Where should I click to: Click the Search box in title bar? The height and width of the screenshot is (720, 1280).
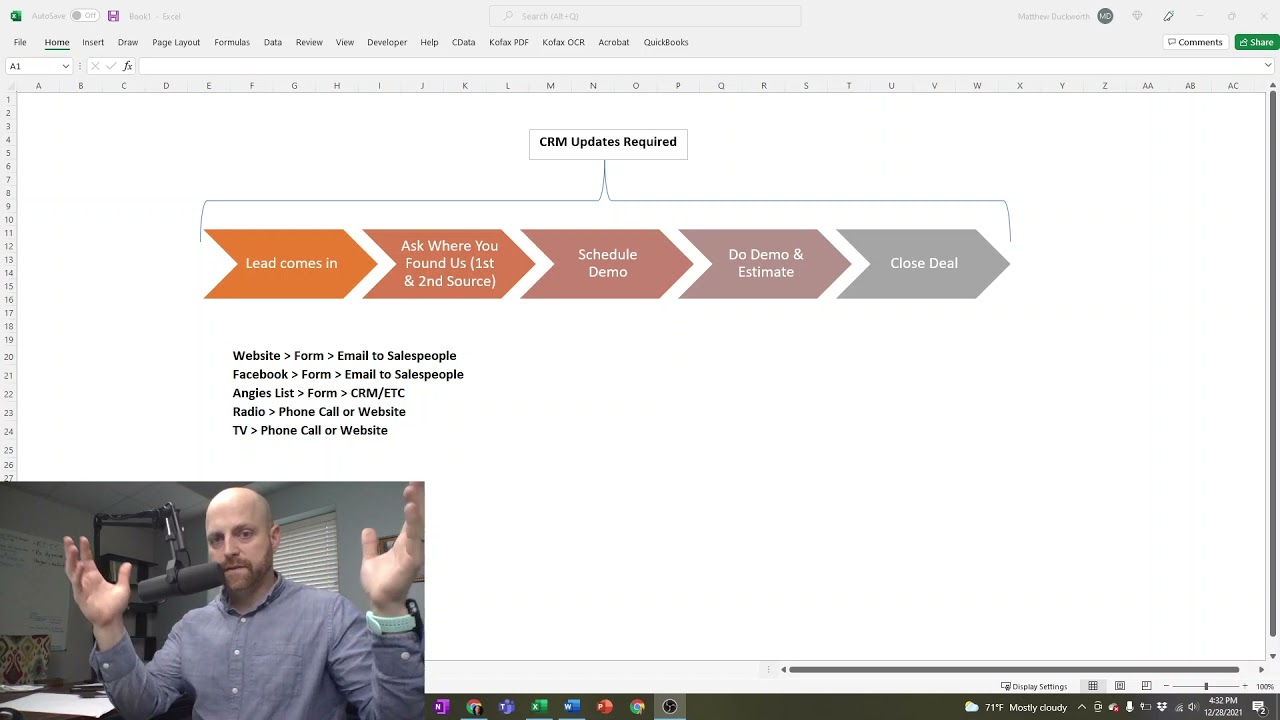click(x=645, y=16)
